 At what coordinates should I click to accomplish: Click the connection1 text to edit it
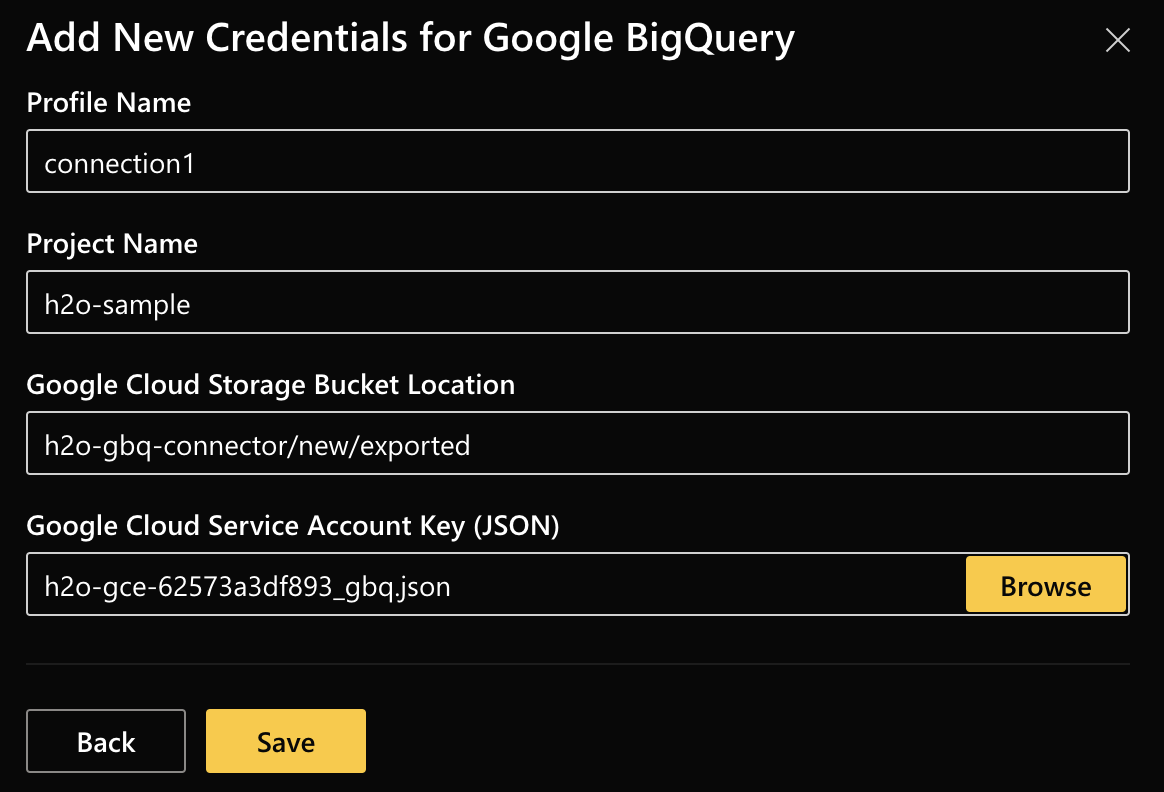click(x=120, y=163)
